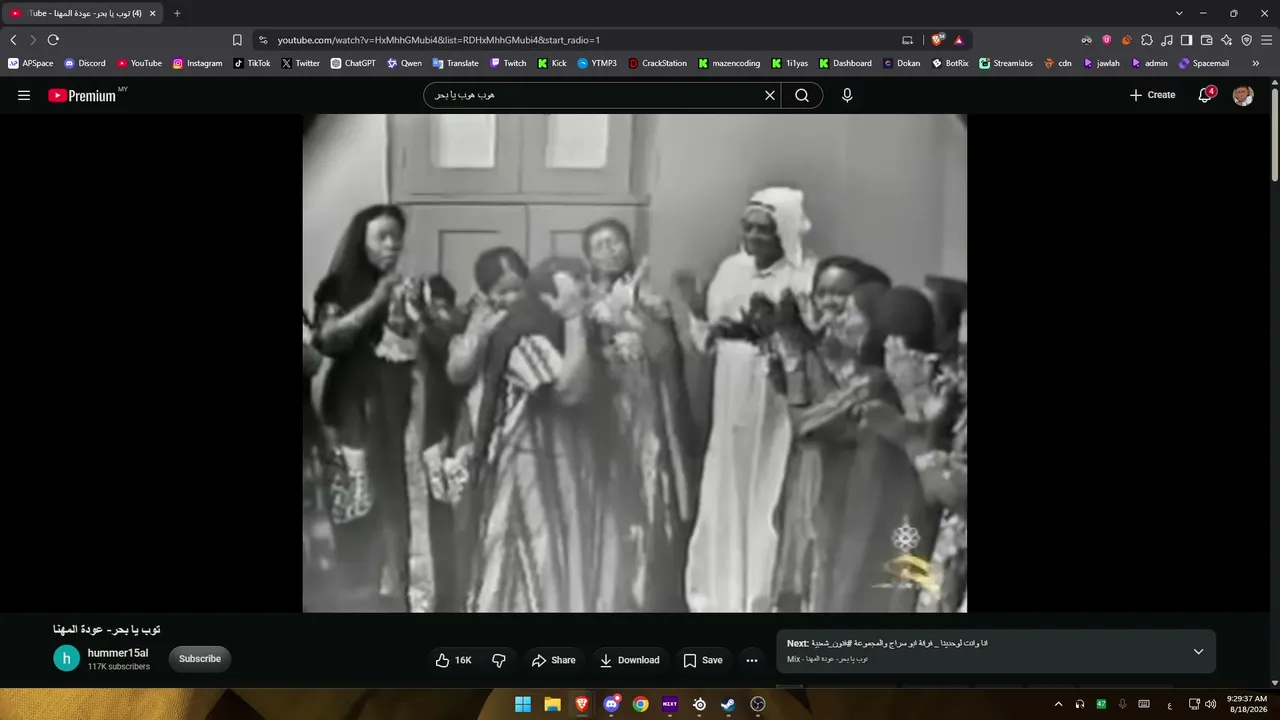This screenshot has width=1280, height=720.
Task: Open the hummer15al channel avatar
Action: coord(66,658)
